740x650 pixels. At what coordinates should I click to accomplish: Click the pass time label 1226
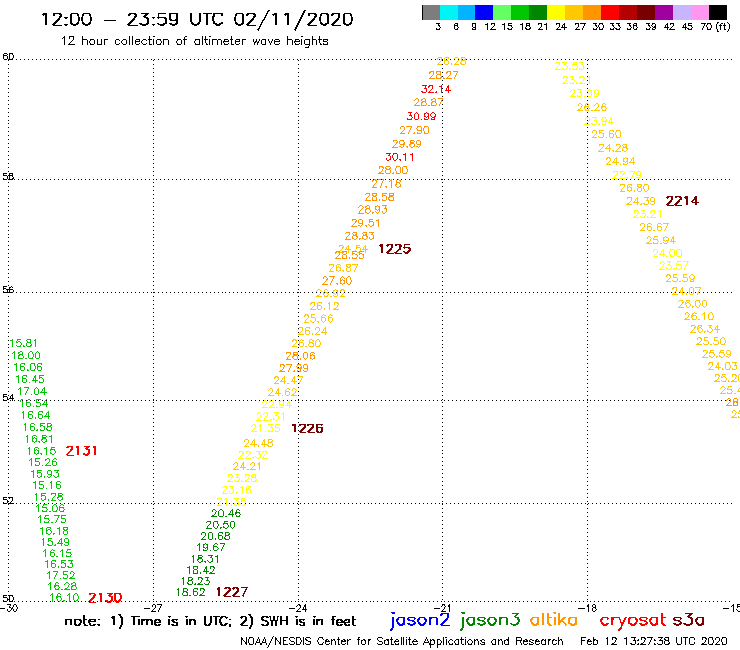tap(307, 429)
